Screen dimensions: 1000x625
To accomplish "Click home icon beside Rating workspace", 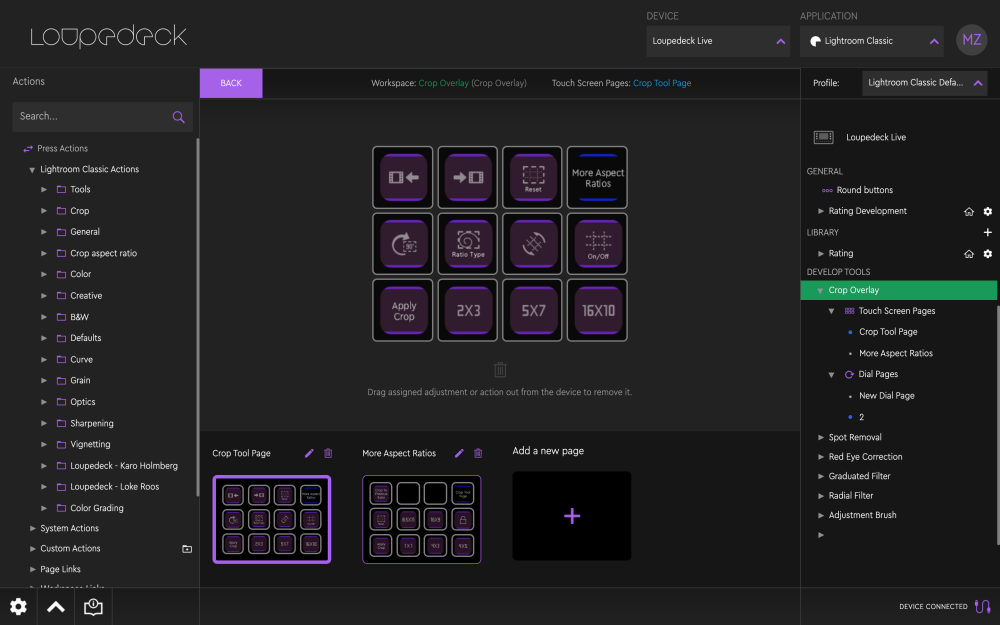I will pyautogui.click(x=969, y=254).
